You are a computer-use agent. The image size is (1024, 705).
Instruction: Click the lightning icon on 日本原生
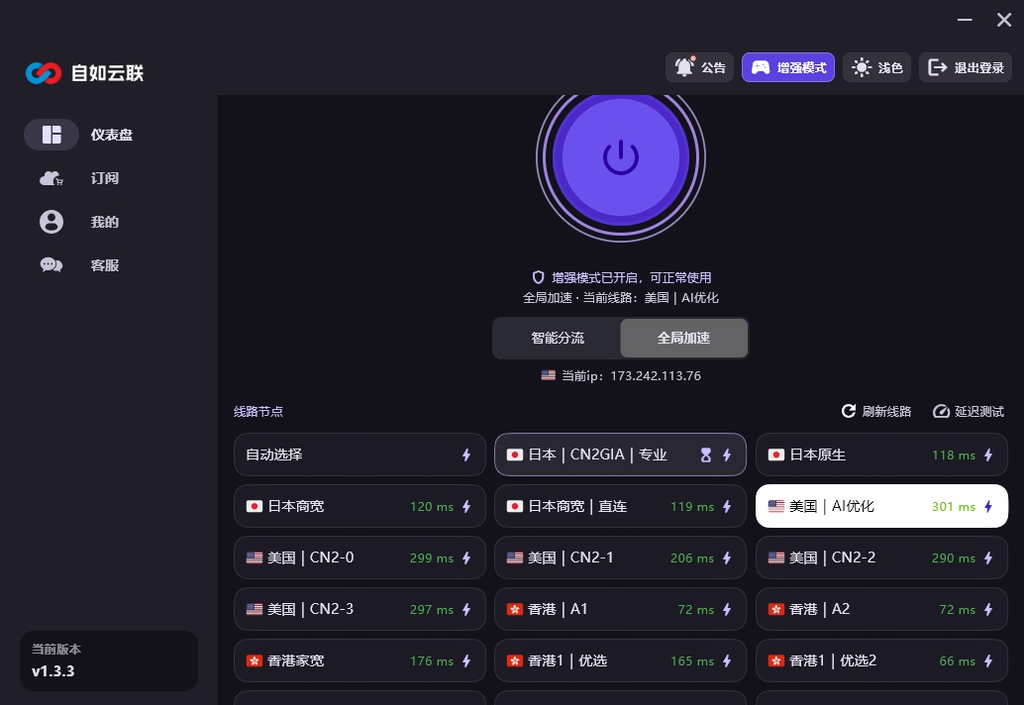pos(988,455)
